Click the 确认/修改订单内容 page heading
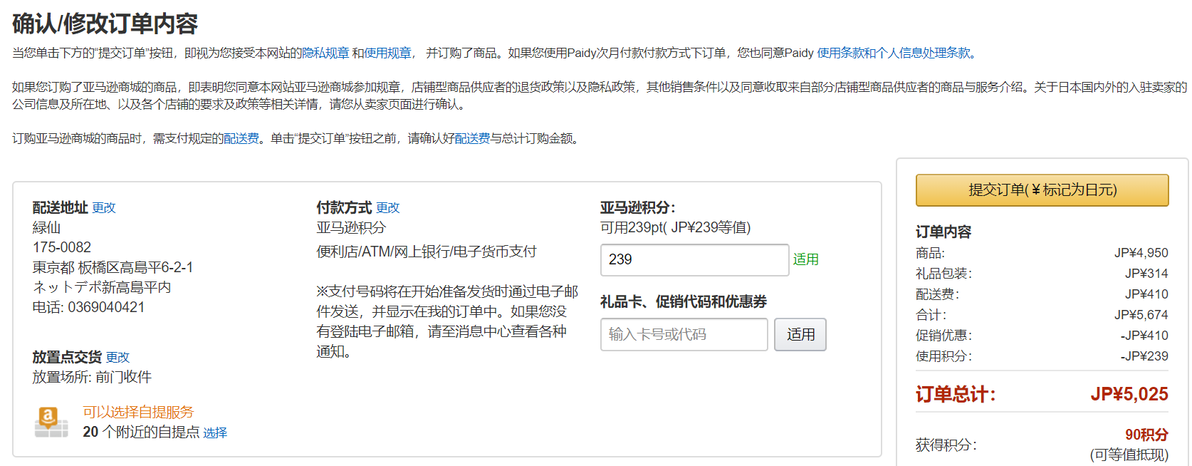This screenshot has height=466, width=1192. pos(105,24)
